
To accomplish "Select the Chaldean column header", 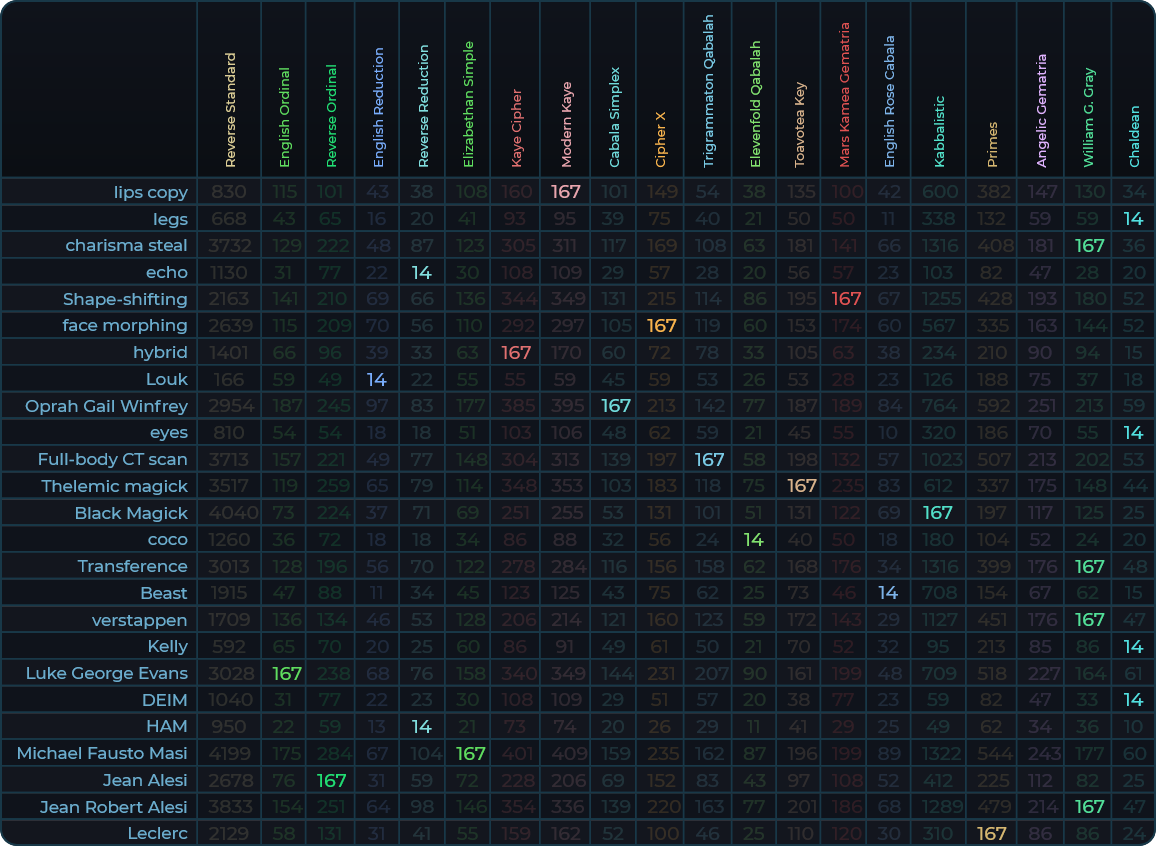I will click(x=1134, y=136).
